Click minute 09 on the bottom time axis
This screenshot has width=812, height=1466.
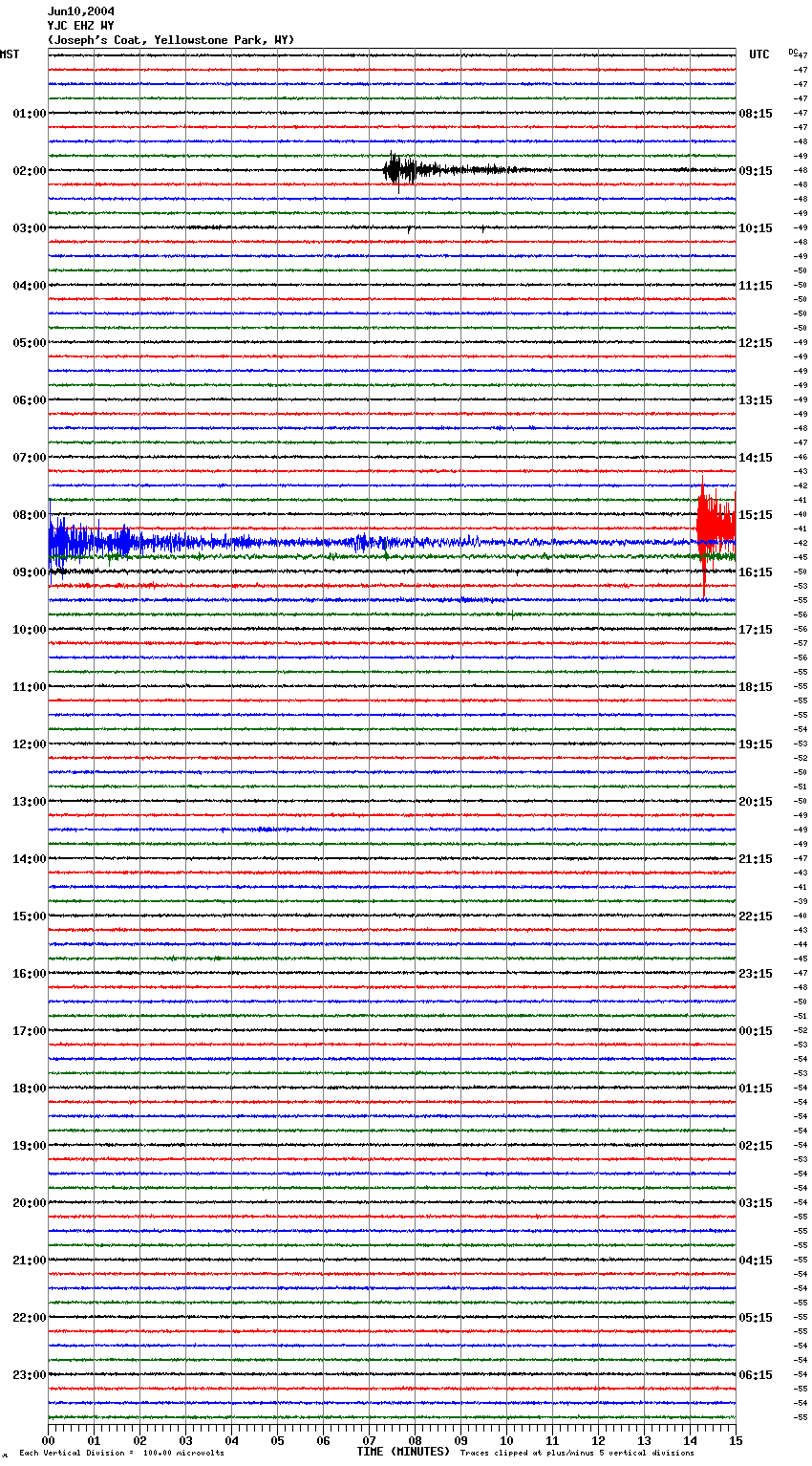(461, 1439)
